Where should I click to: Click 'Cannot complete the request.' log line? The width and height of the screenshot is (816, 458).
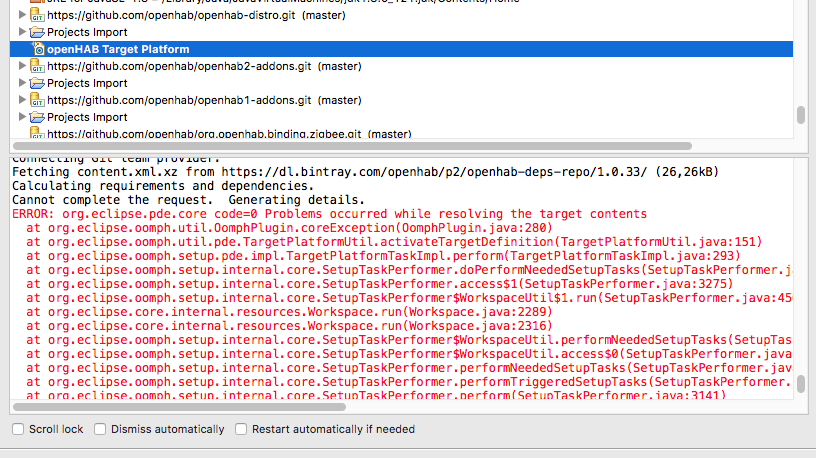(x=188, y=200)
